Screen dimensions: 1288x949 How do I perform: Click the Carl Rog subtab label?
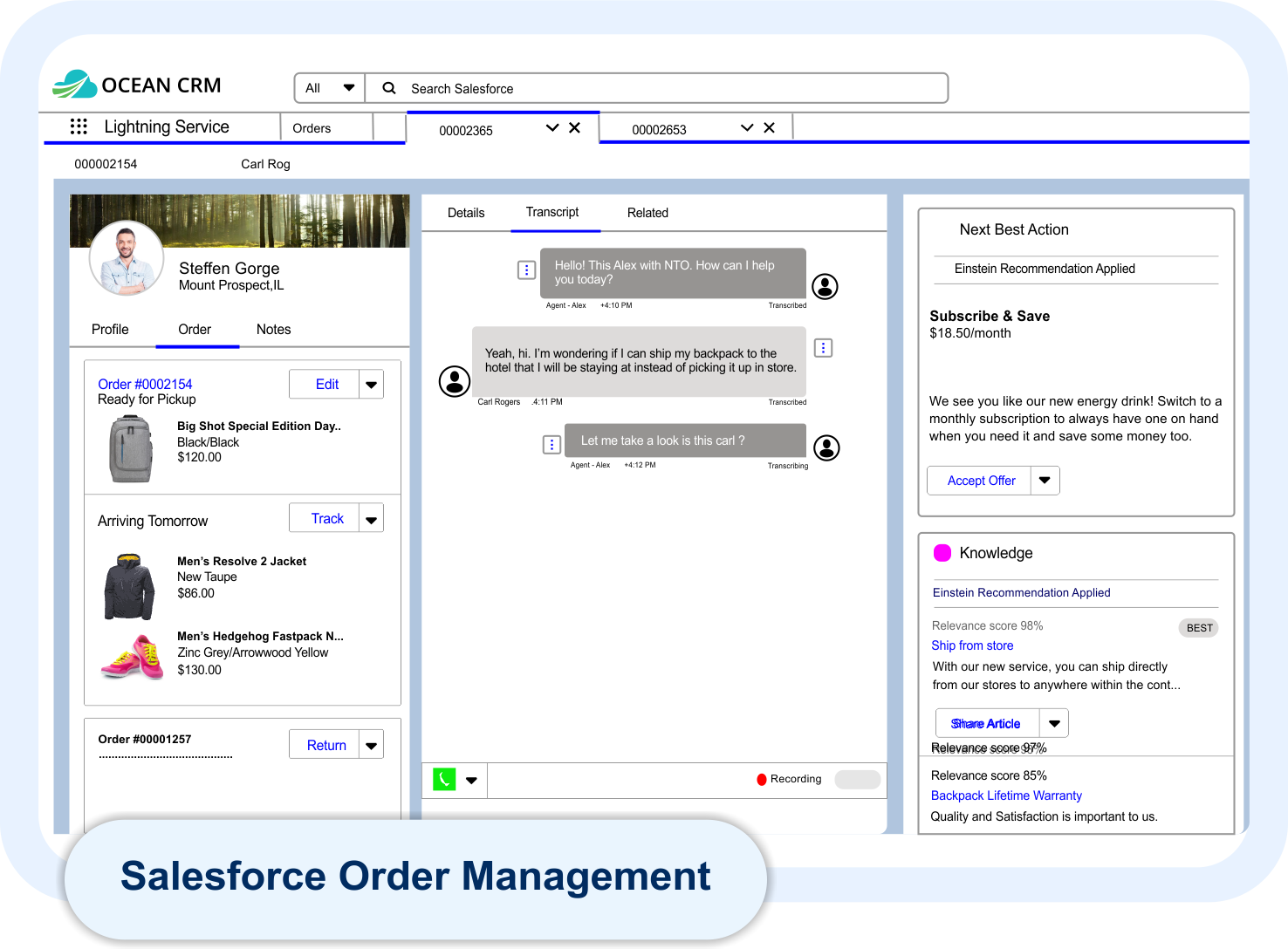265,164
